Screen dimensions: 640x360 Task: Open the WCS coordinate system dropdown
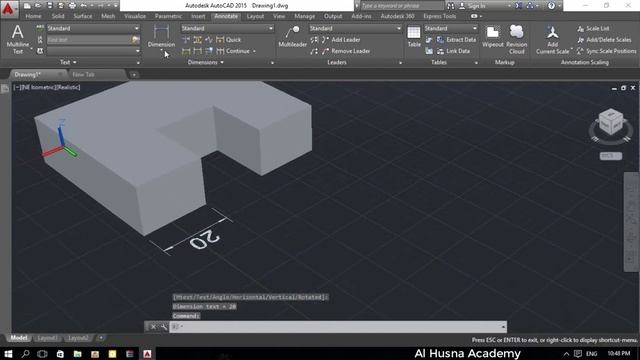coord(611,156)
